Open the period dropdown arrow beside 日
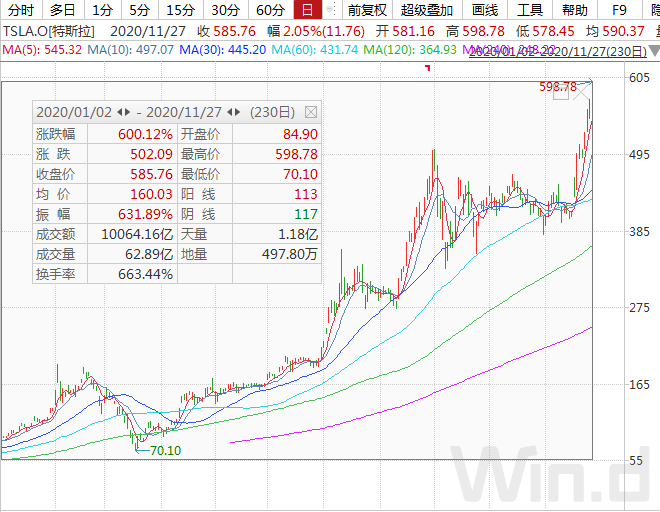660x512 pixels. [x=331, y=9]
